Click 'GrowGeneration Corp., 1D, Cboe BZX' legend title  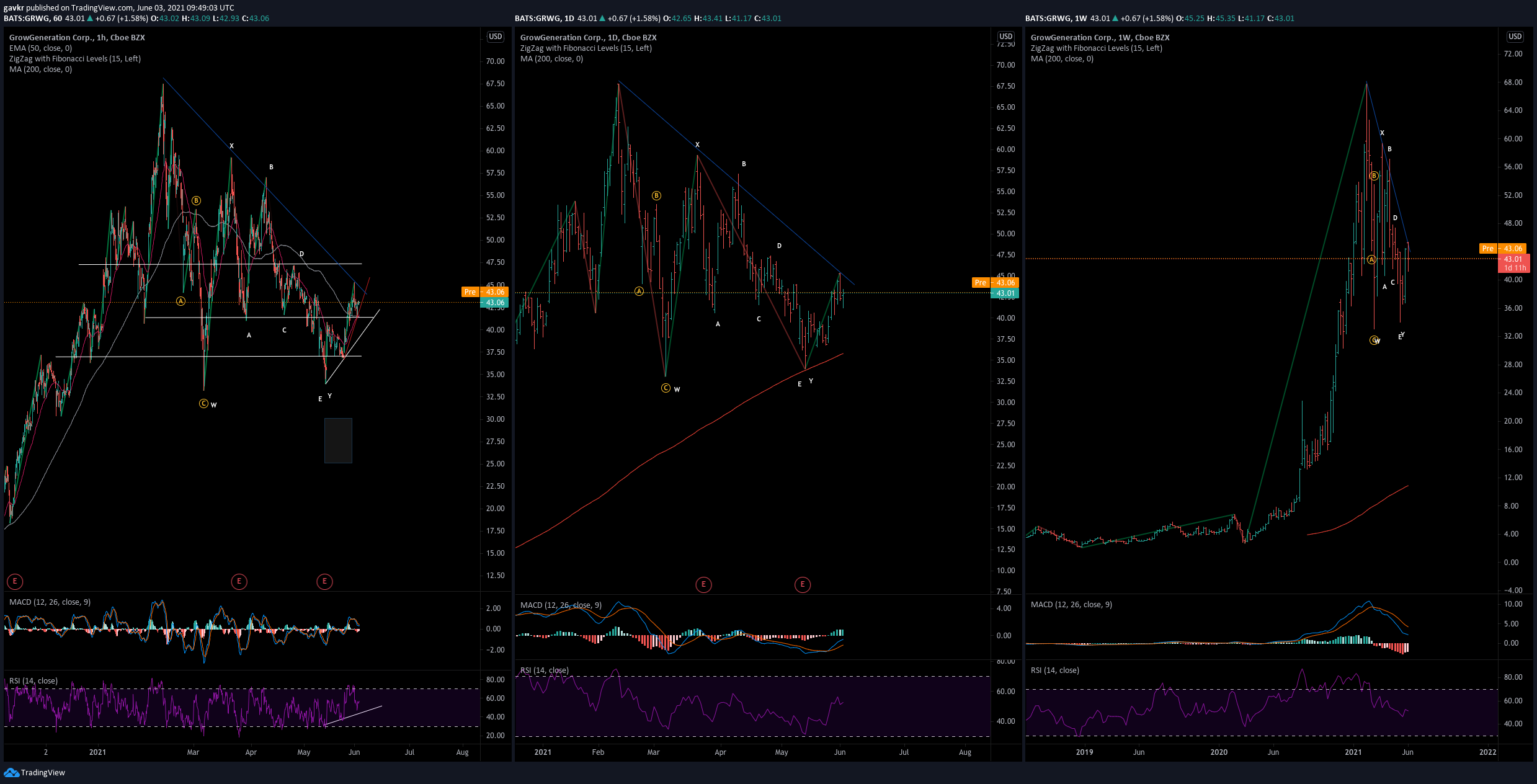pyautogui.click(x=588, y=37)
